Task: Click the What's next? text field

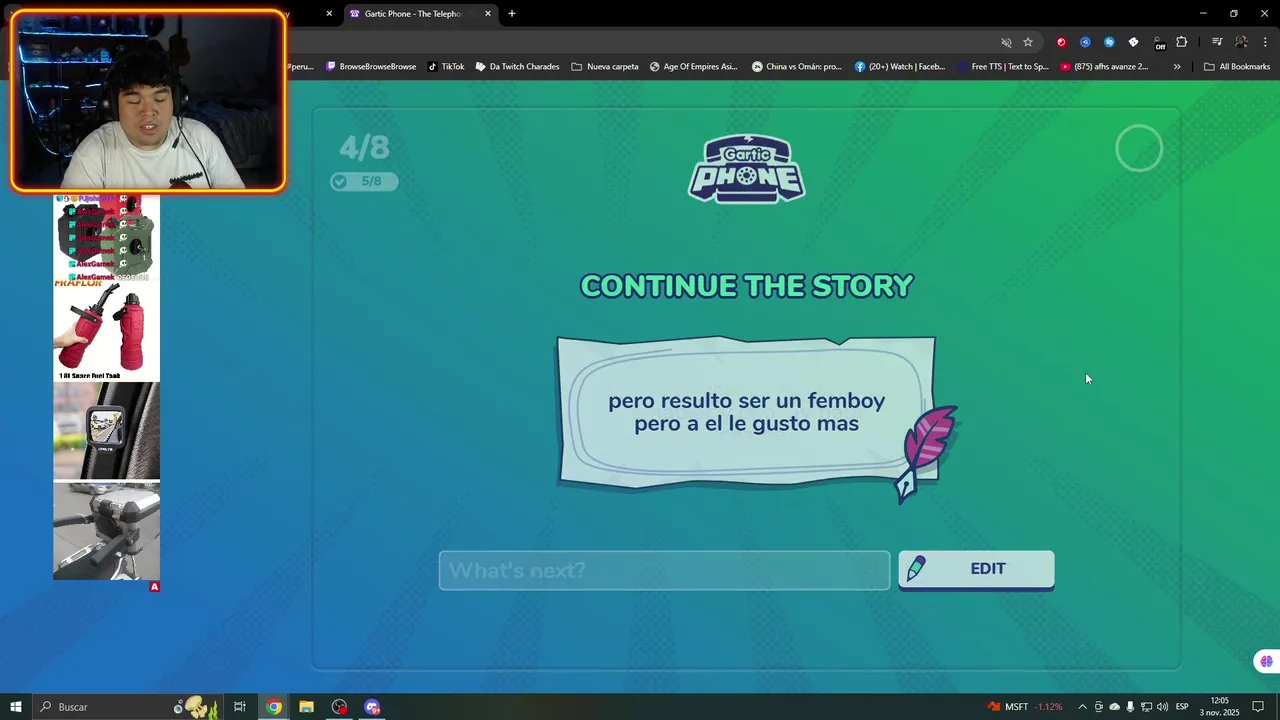Action: point(664,570)
